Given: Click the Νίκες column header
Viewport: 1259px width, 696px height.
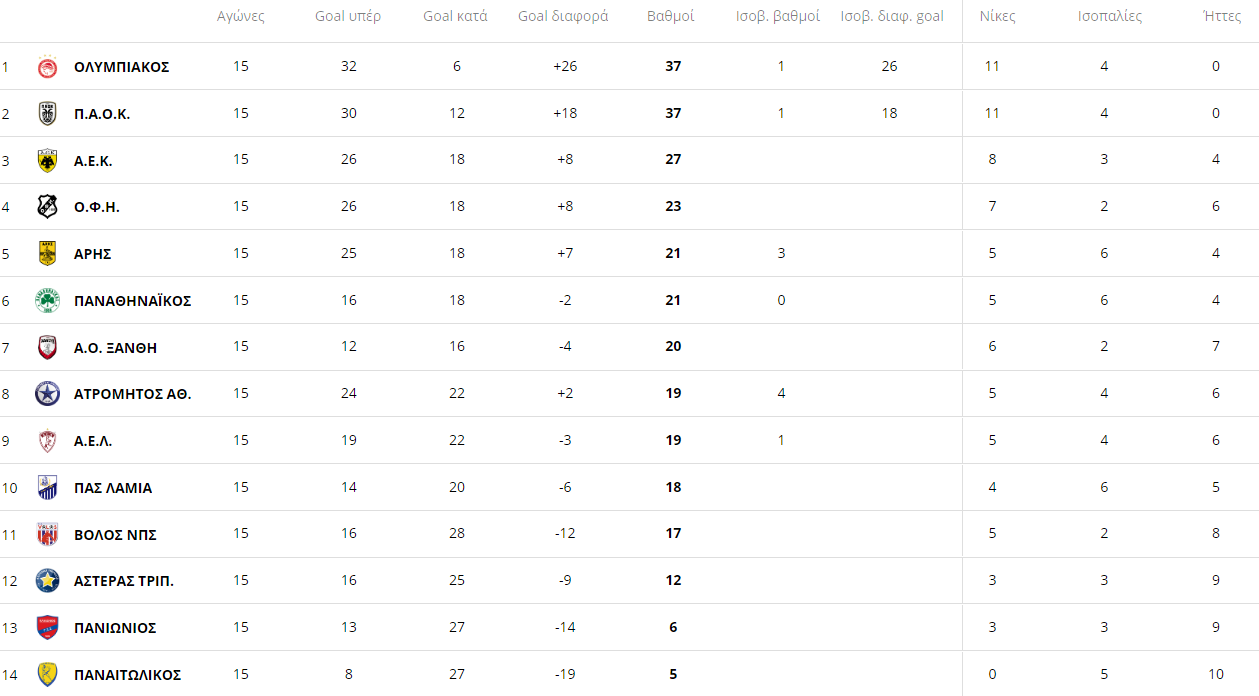Looking at the screenshot, I should (997, 16).
